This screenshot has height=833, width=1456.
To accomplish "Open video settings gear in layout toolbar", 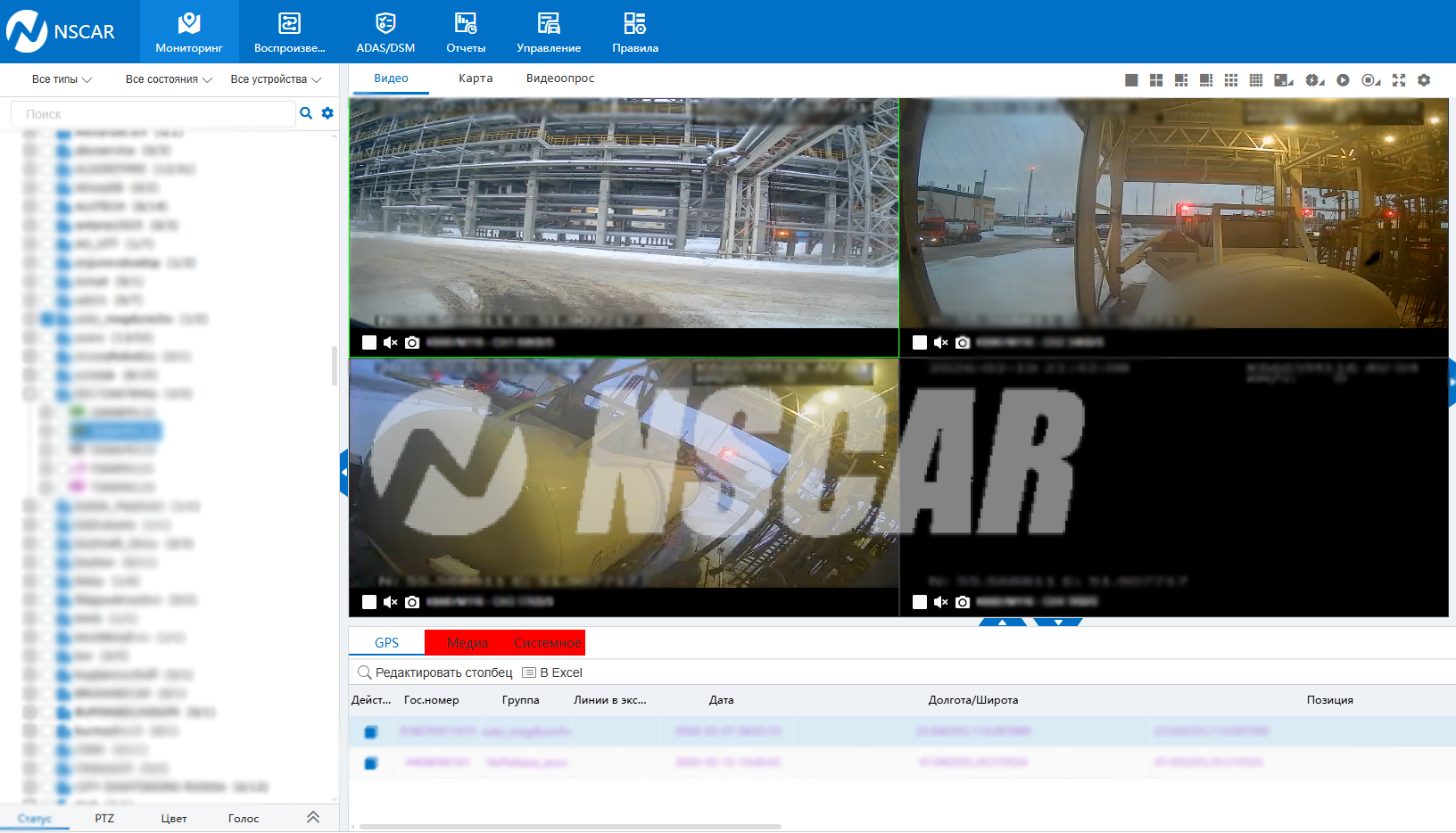I will [1424, 80].
